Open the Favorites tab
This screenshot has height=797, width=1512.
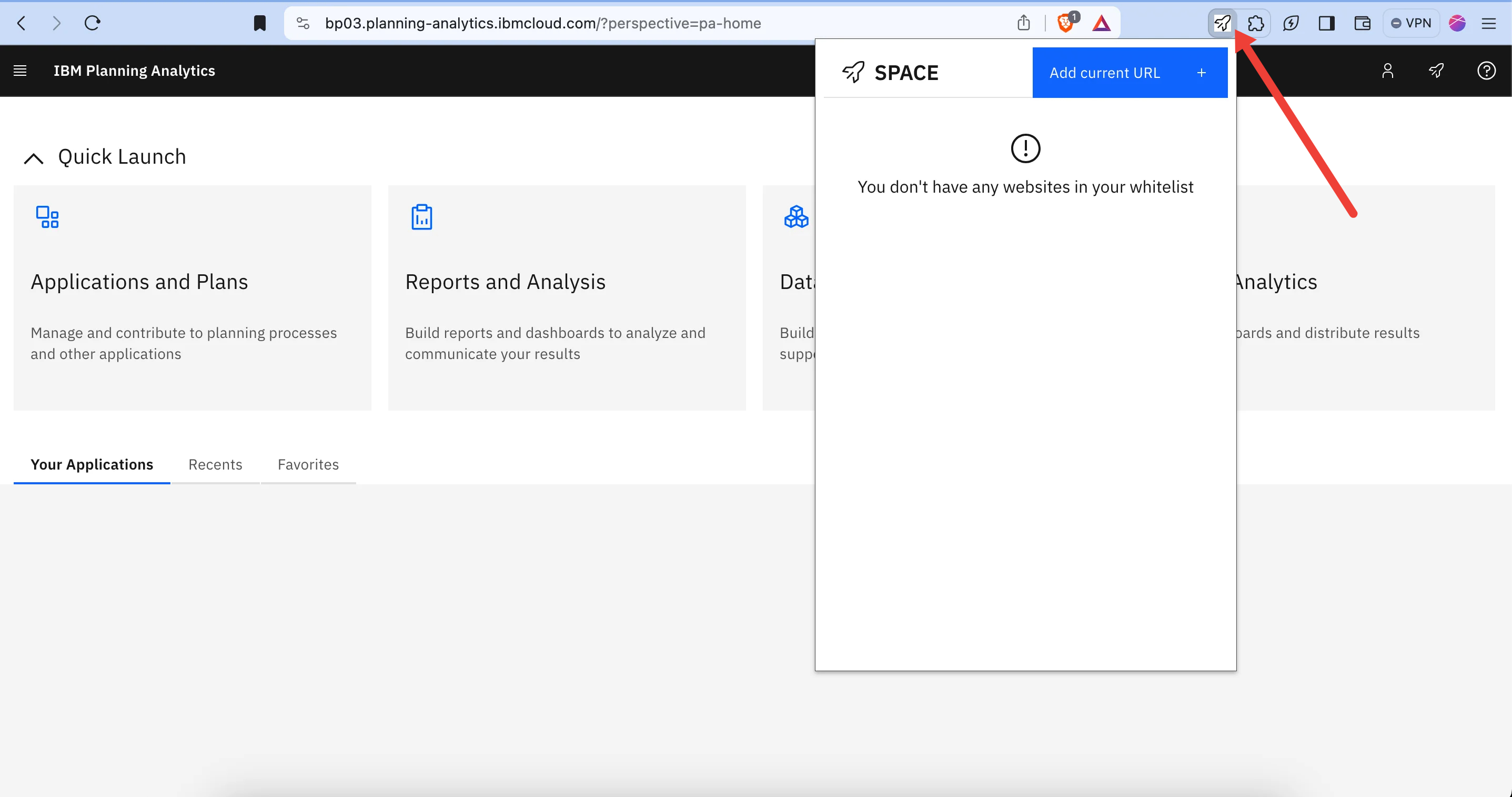coord(308,464)
